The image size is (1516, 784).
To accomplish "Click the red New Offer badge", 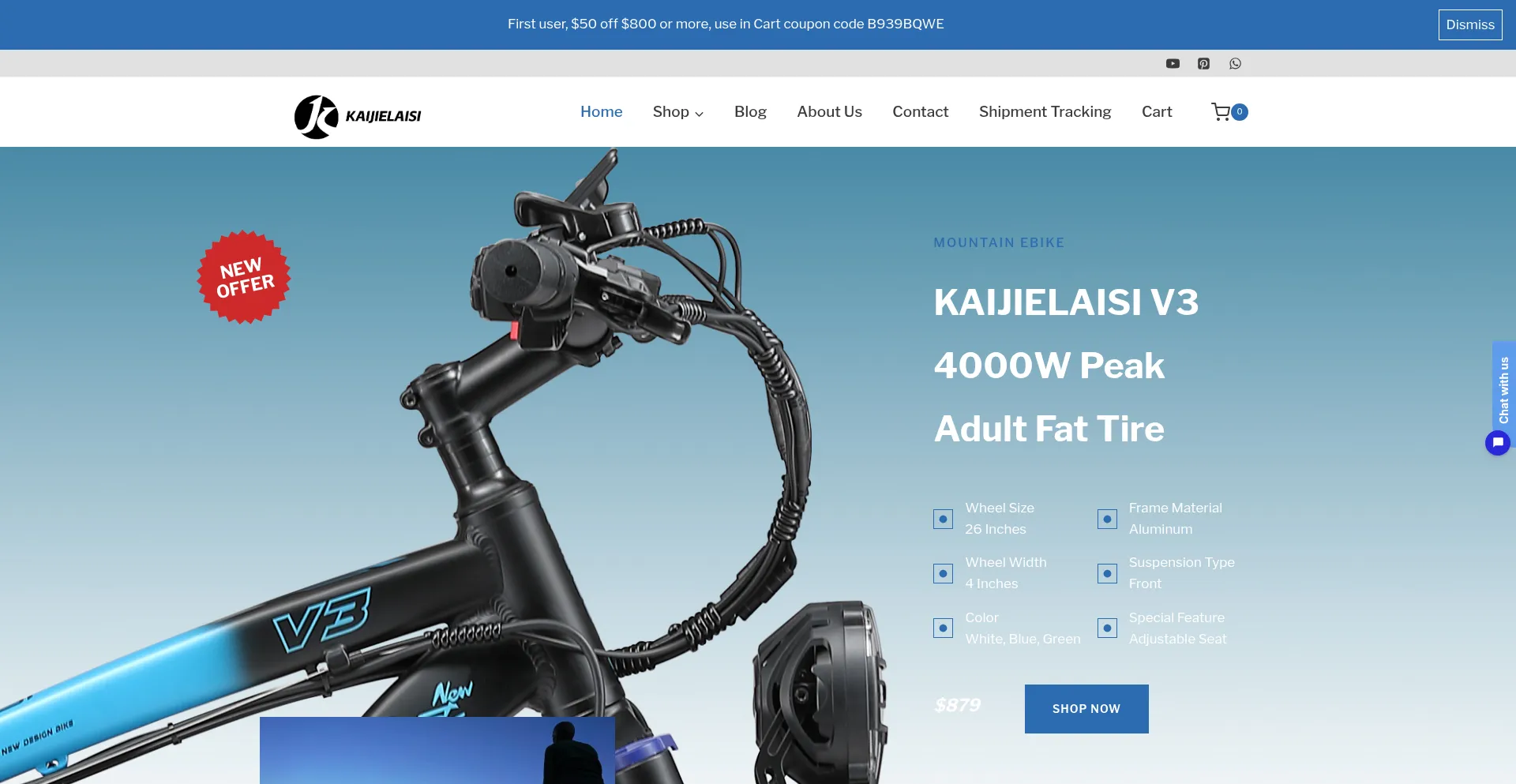I will (x=244, y=277).
